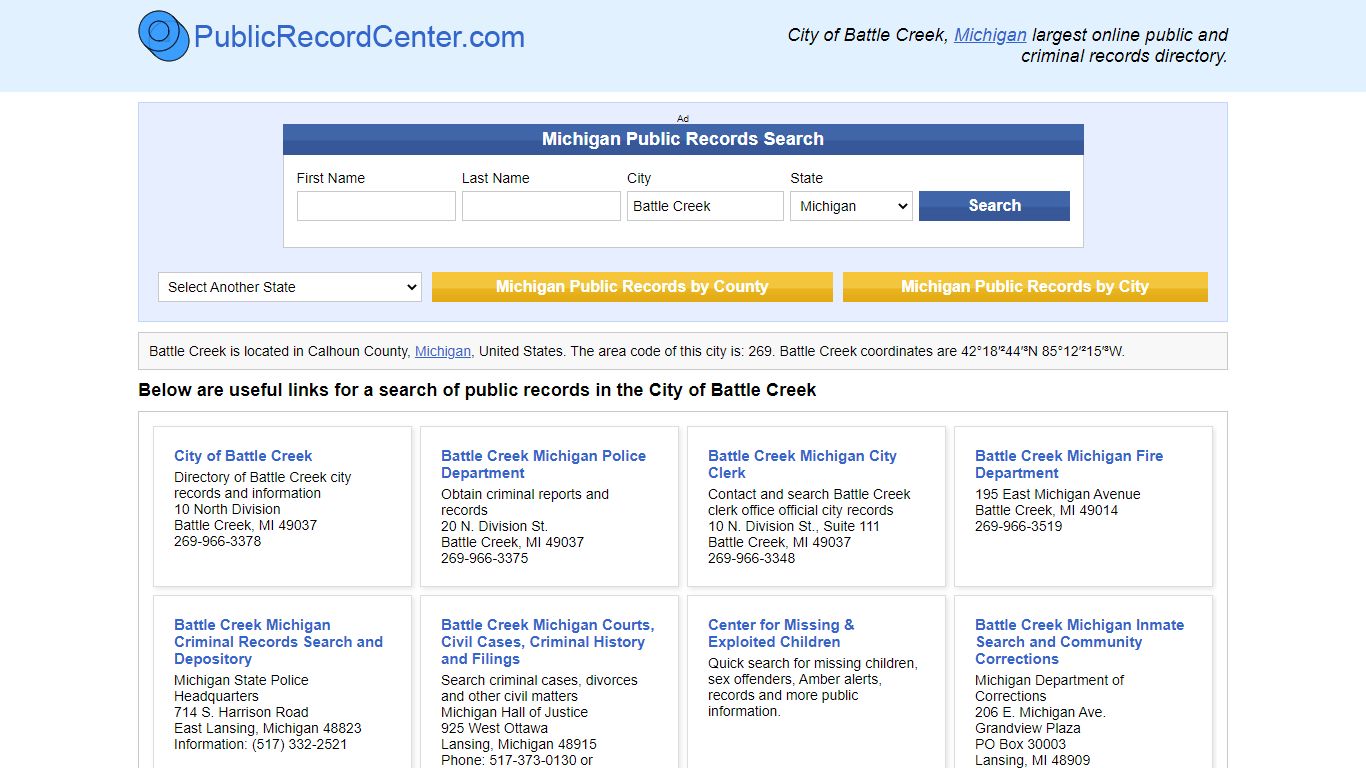Select the clerk phone number 269-966-3348

(751, 558)
